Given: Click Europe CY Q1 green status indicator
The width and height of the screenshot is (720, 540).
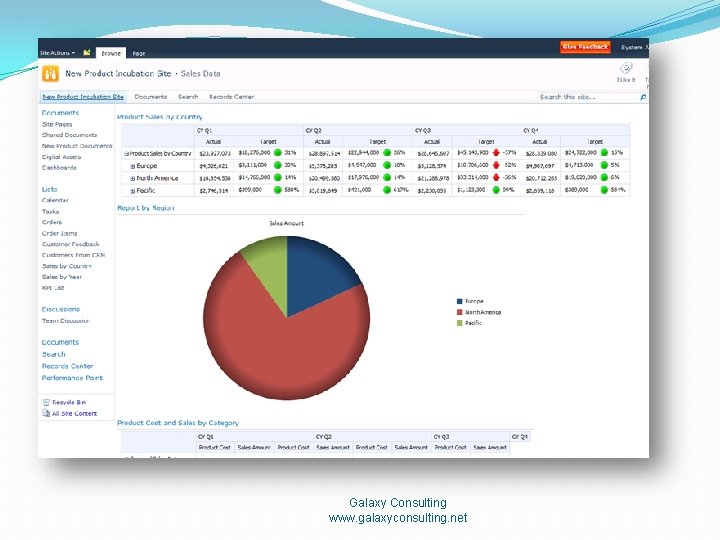Looking at the screenshot, I should [277, 165].
